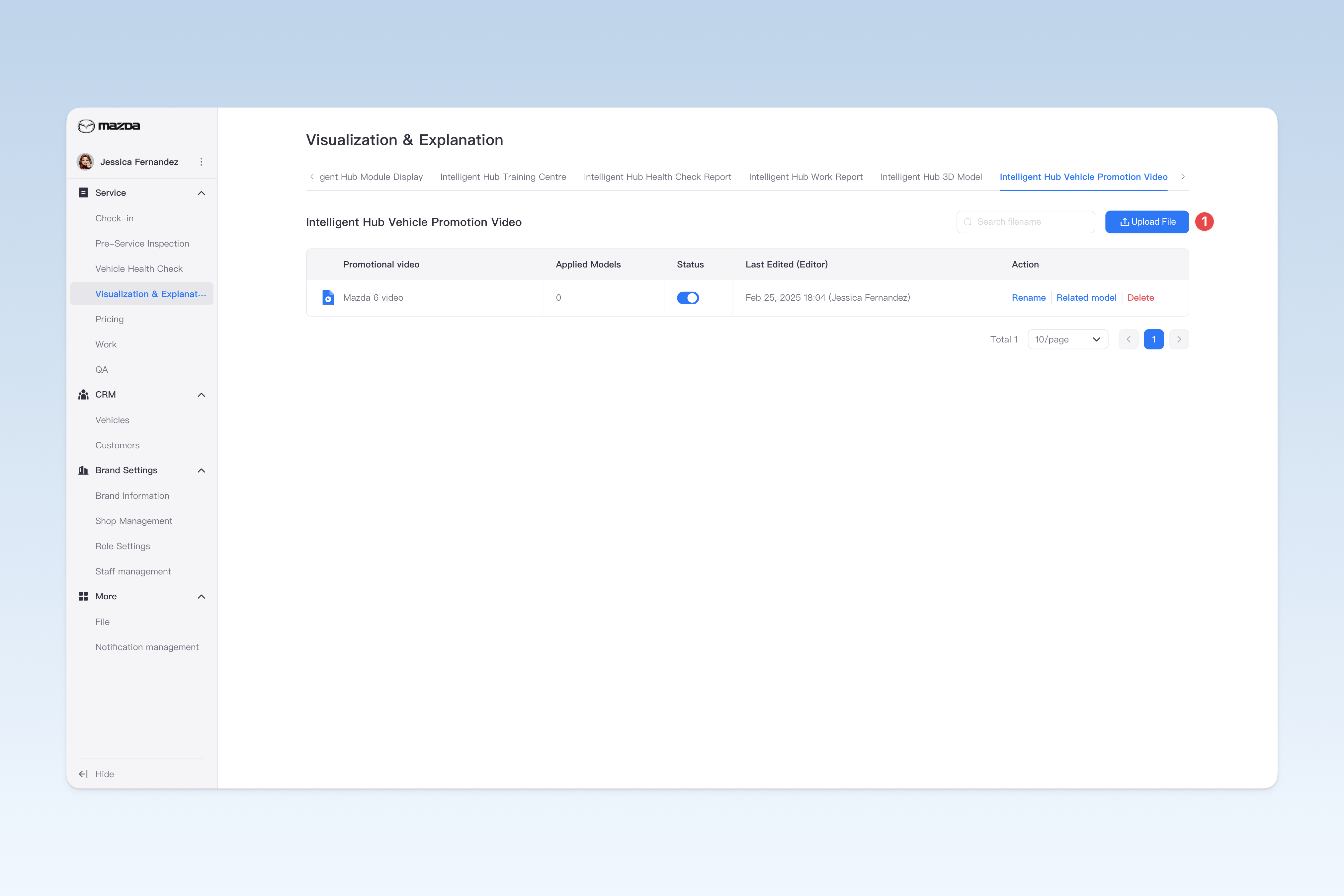Open Check-in in sidebar
The width and height of the screenshot is (1344, 896).
pyautogui.click(x=114, y=218)
